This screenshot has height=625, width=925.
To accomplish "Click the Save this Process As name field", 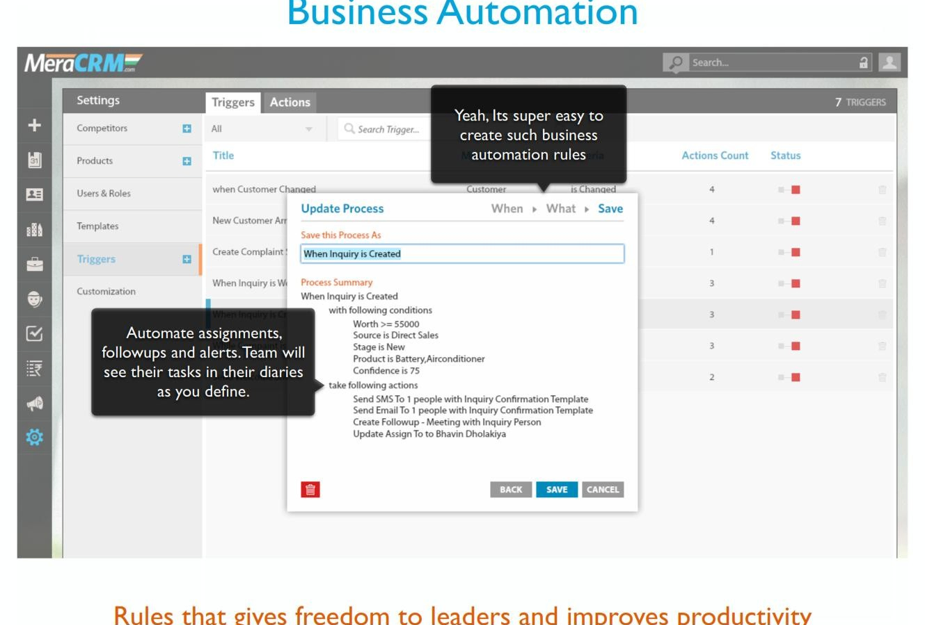I will click(462, 254).
